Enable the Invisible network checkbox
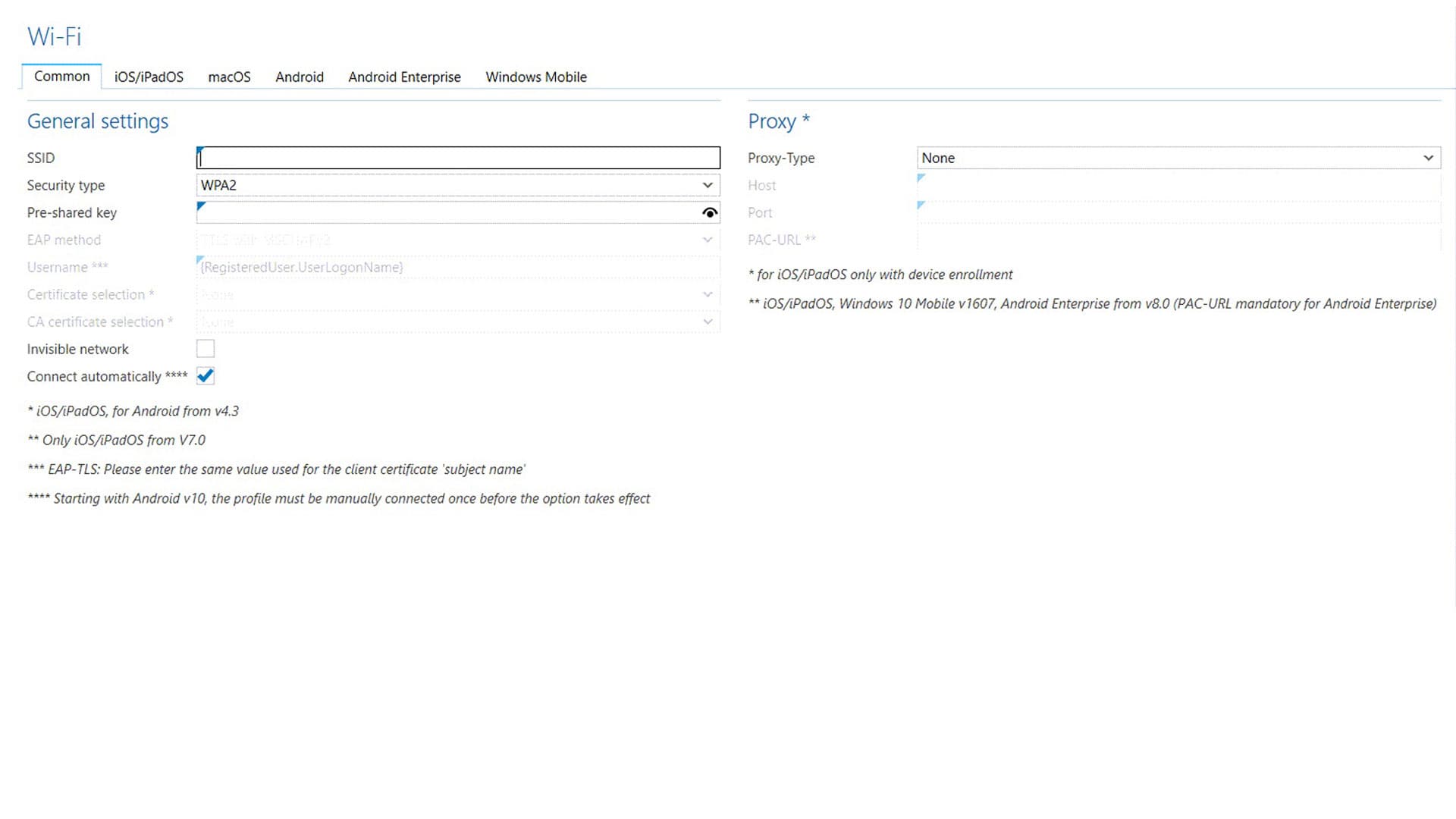This screenshot has height=819, width=1456. tap(206, 349)
